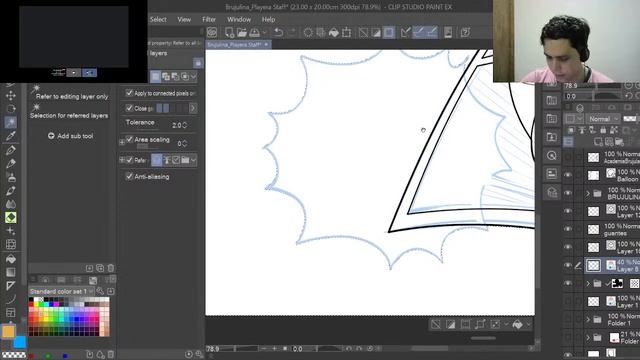Click the Deselect icon in selection launcher

(436, 324)
